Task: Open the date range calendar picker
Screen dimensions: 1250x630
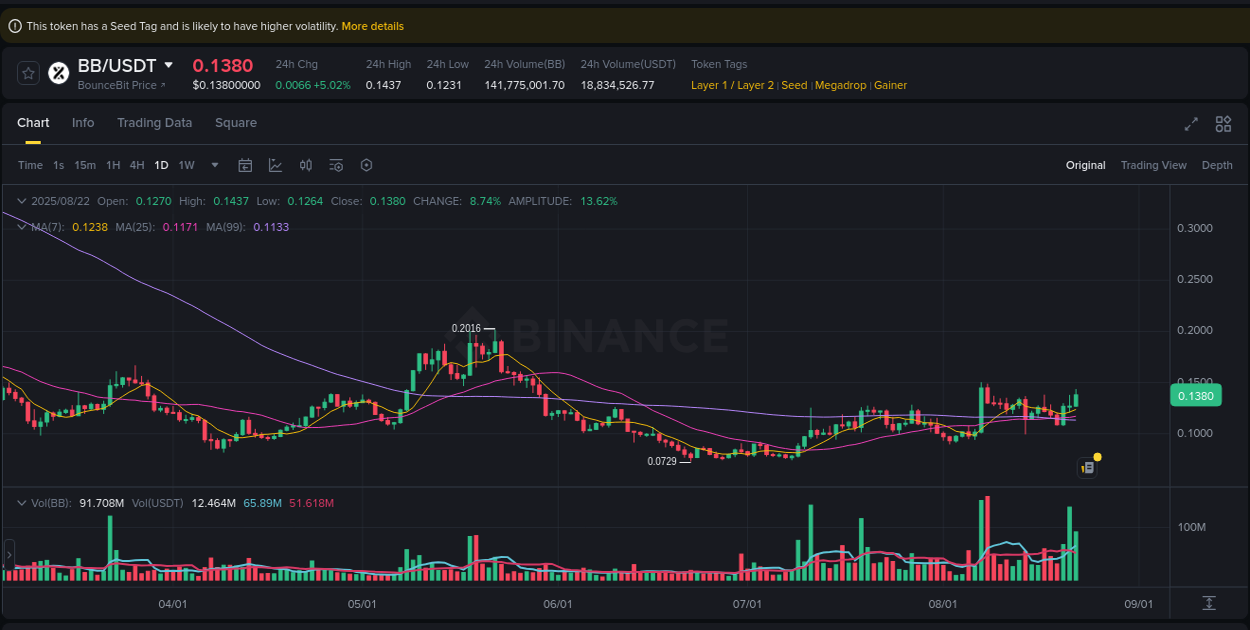Action: [x=245, y=165]
